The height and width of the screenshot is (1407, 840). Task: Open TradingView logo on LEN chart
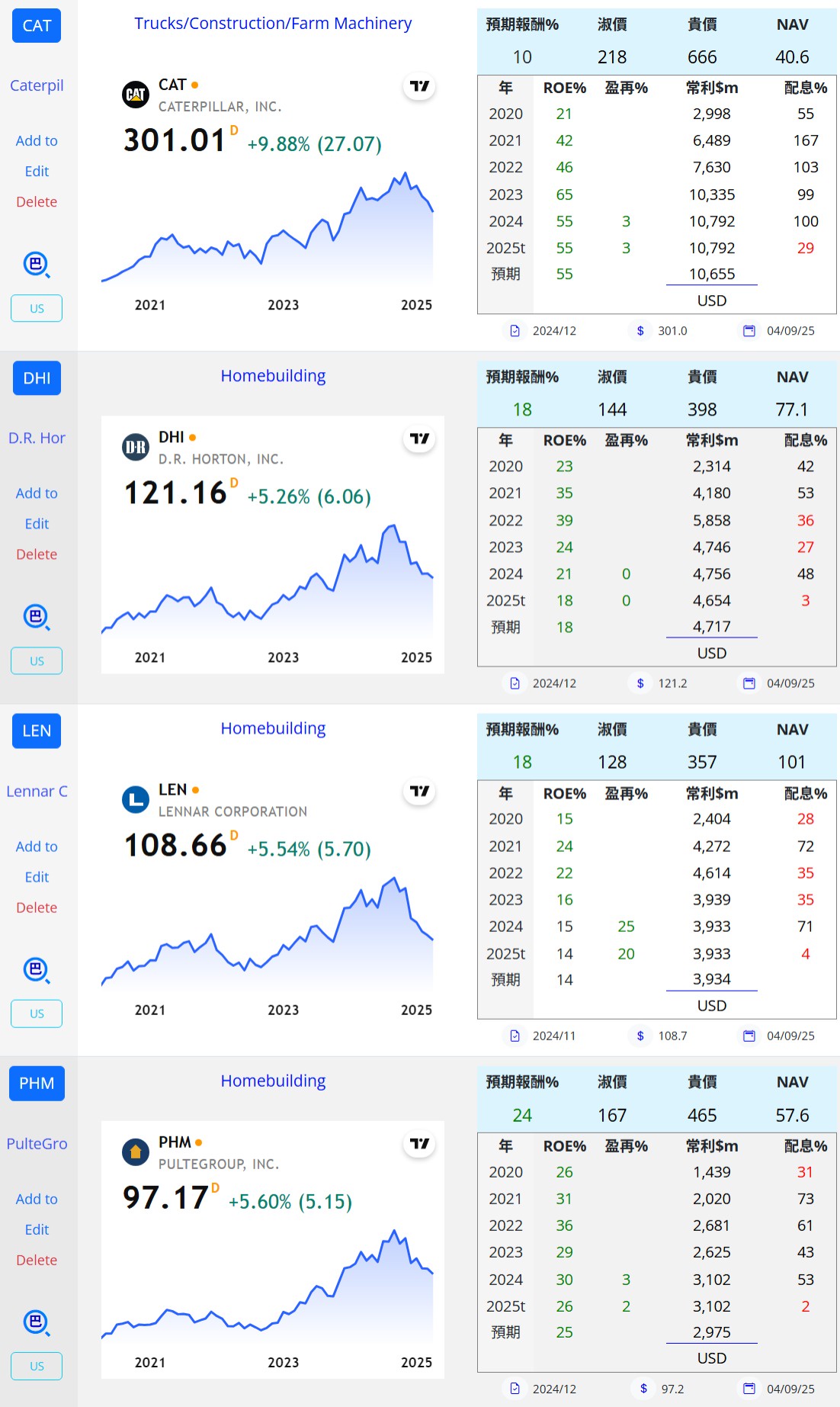419,791
